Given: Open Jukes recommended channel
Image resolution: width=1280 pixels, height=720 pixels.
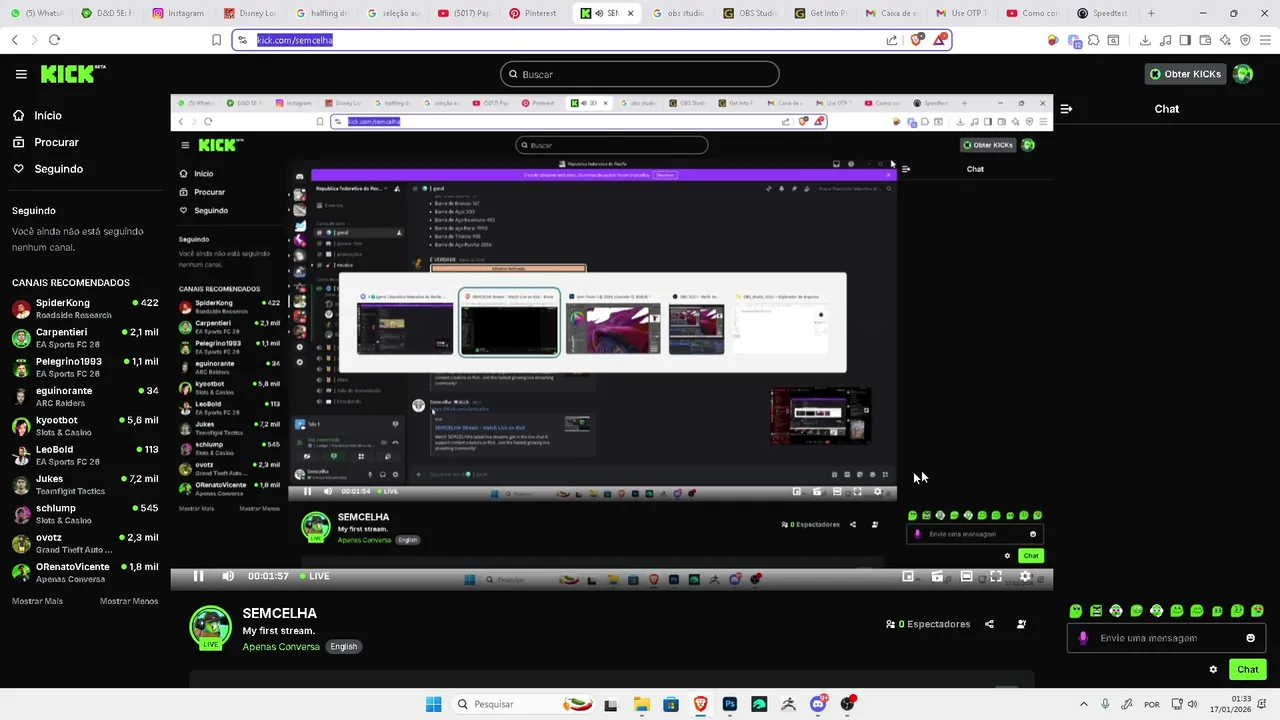Looking at the screenshot, I should (x=85, y=484).
